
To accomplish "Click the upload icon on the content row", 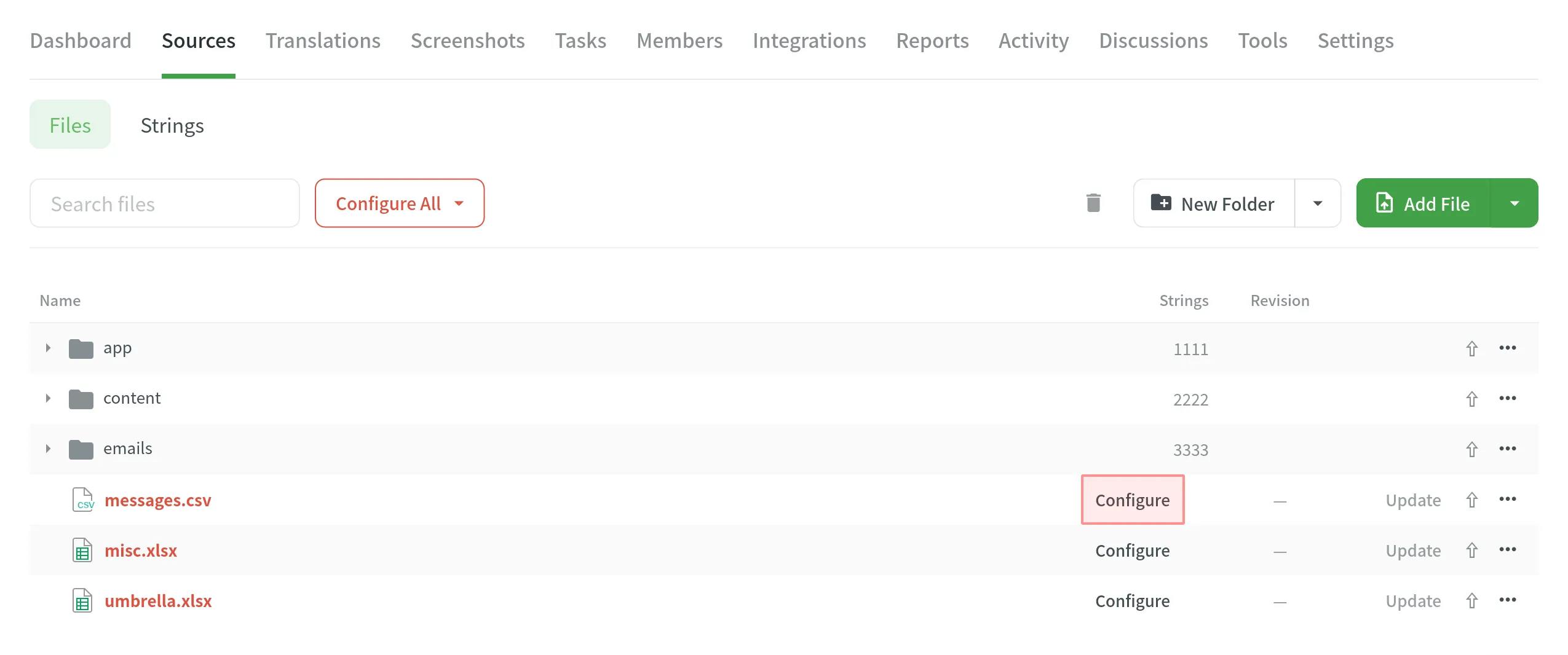I will click(1472, 398).
